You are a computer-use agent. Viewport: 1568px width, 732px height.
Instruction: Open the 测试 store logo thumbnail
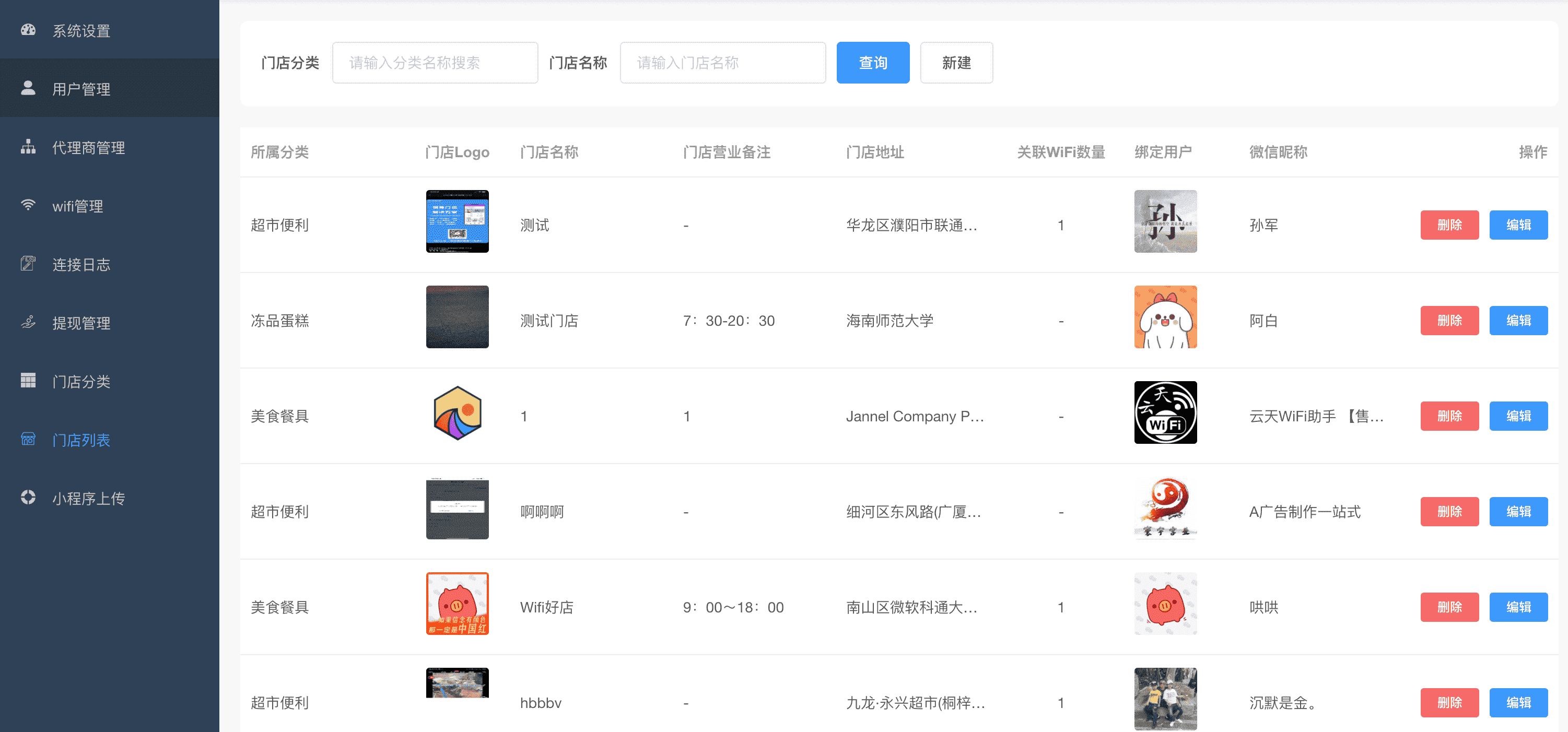point(457,221)
